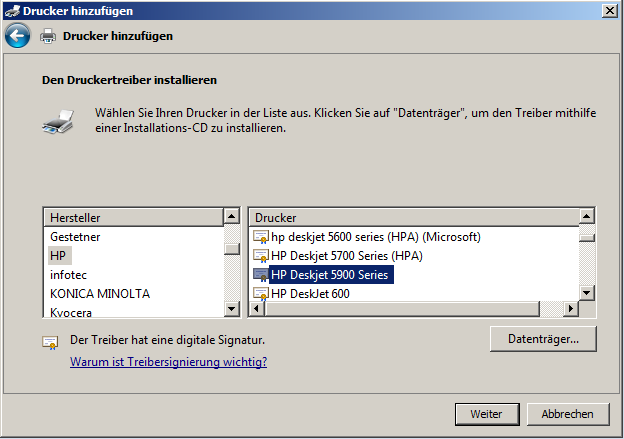Click the signed driver icon for HP Deskjet 5700

tap(260, 256)
